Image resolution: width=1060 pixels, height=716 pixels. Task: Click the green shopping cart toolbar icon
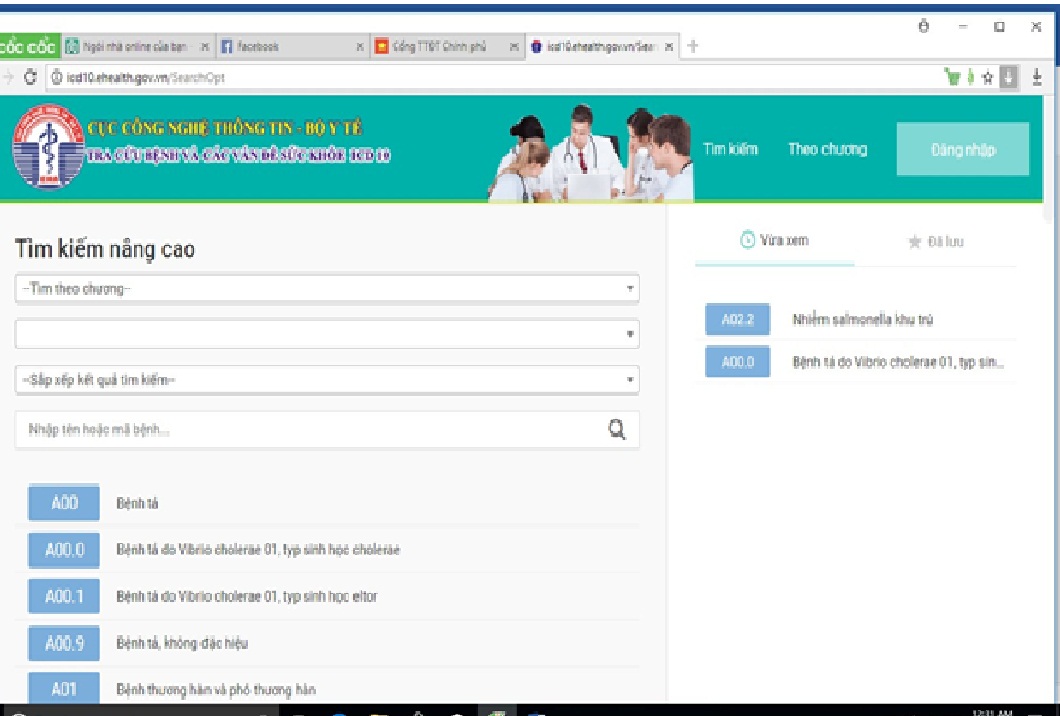point(953,77)
